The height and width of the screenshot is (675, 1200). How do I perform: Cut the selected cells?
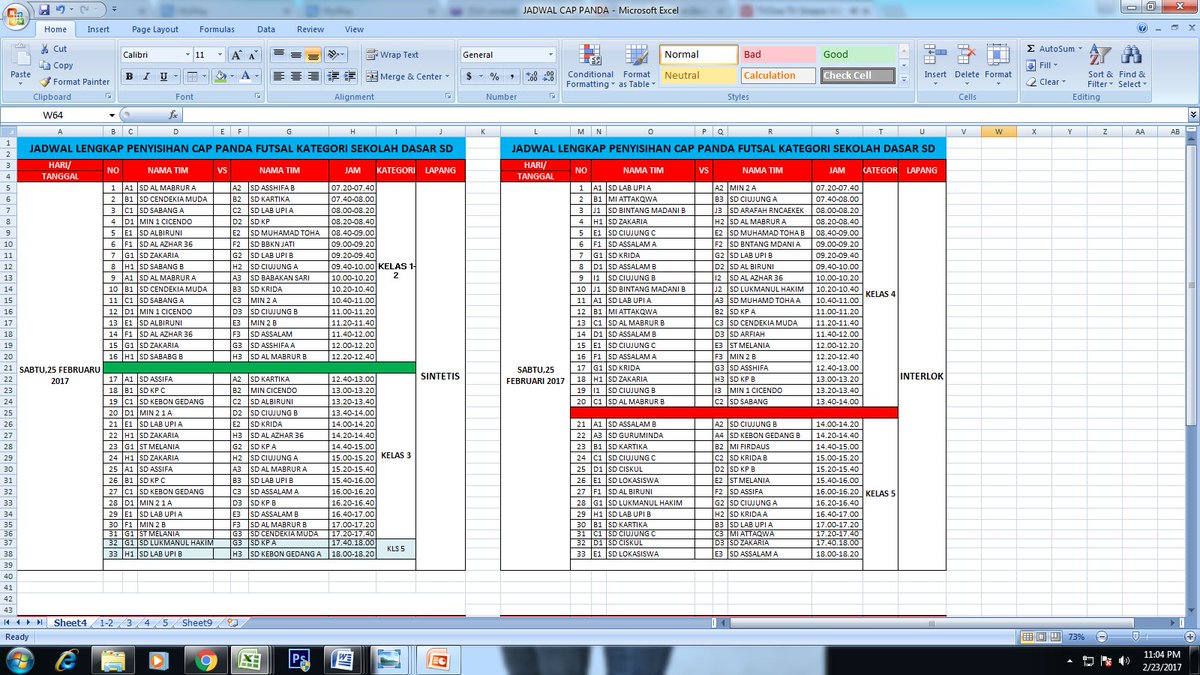click(x=53, y=48)
